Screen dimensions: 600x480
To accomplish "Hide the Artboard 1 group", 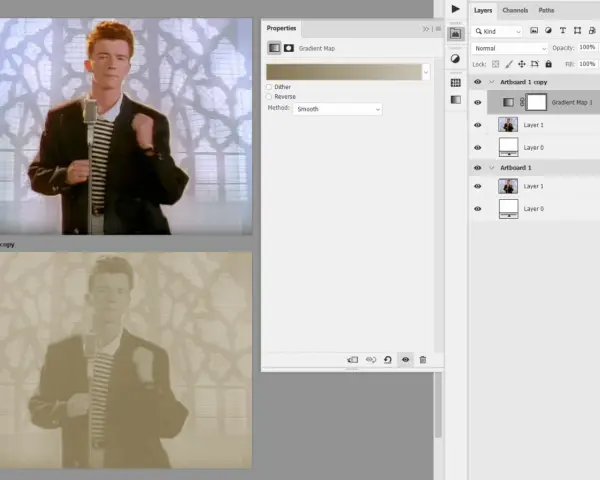I will [x=478, y=168].
